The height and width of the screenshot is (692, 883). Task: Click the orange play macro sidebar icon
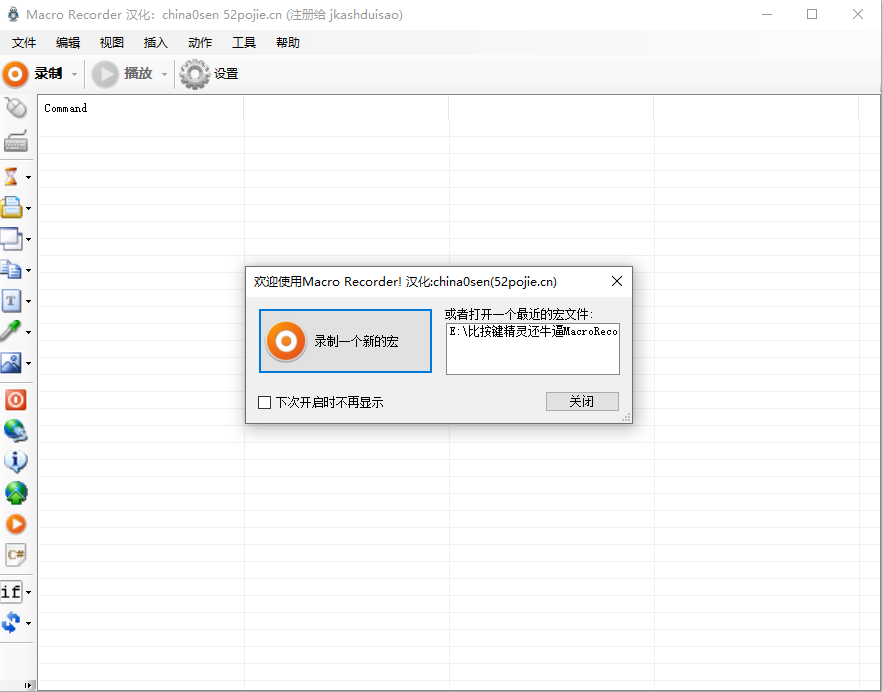(15, 524)
